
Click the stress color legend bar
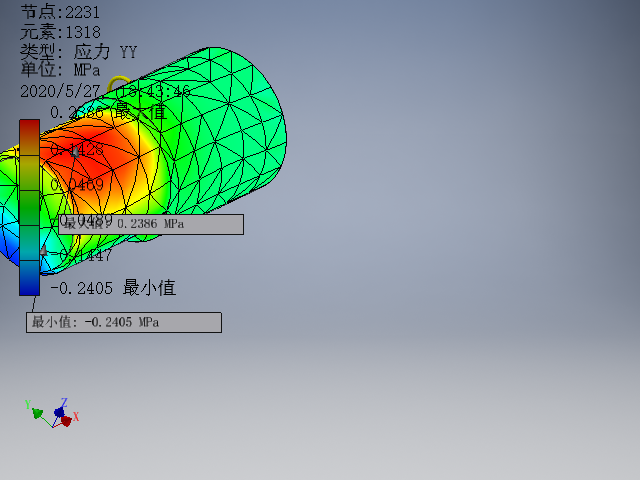(x=29, y=207)
